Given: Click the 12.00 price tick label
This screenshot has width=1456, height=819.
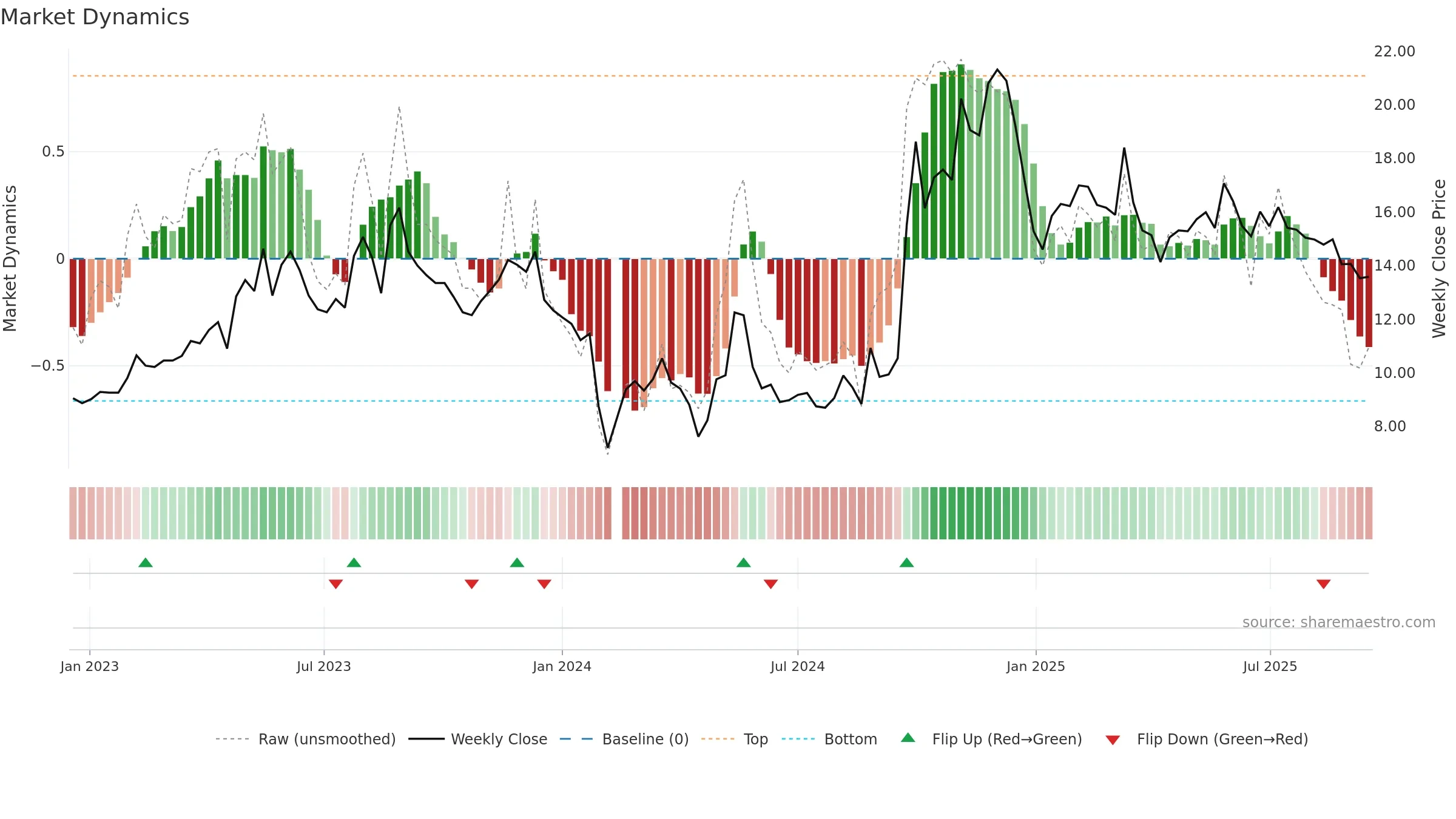Looking at the screenshot, I should pyautogui.click(x=1395, y=319).
